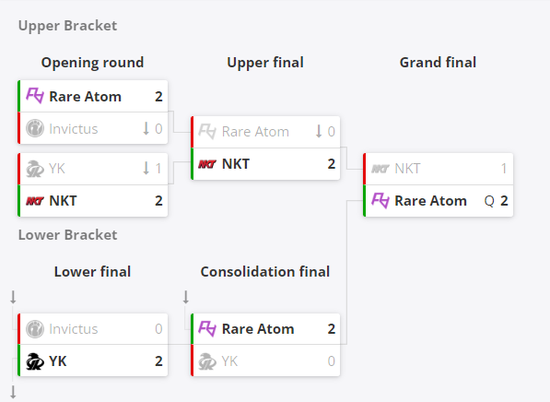The image size is (550, 402).
Task: Click the Upper Bracket heading
Action: pyautogui.click(x=68, y=26)
